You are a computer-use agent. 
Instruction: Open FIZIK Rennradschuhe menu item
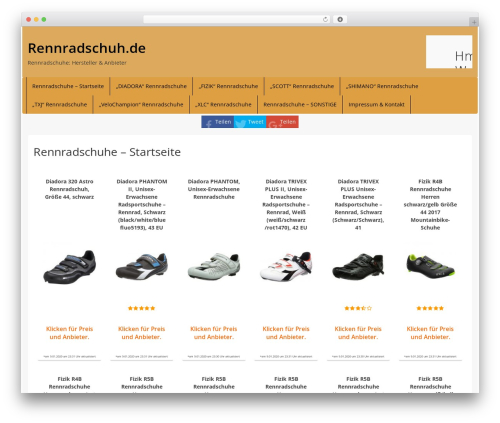(228, 86)
